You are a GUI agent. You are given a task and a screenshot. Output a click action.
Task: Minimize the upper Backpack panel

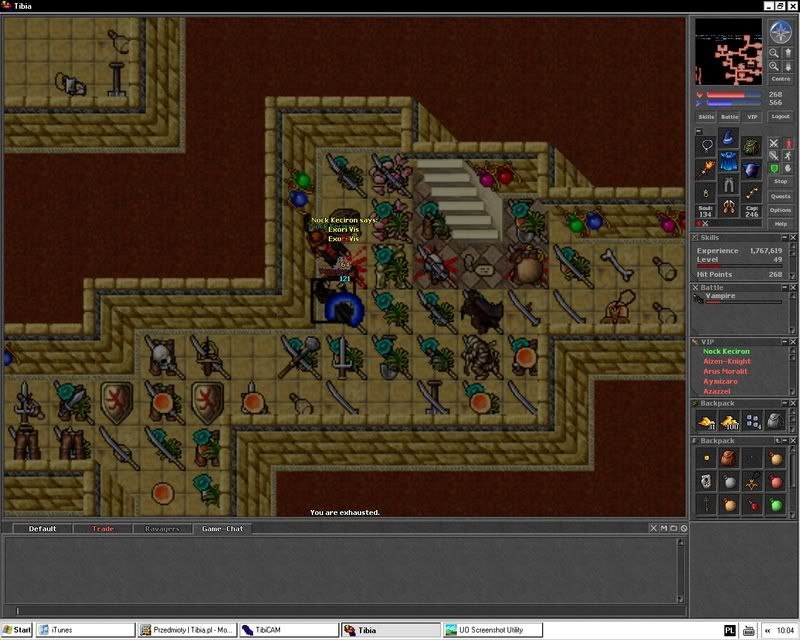(784, 404)
